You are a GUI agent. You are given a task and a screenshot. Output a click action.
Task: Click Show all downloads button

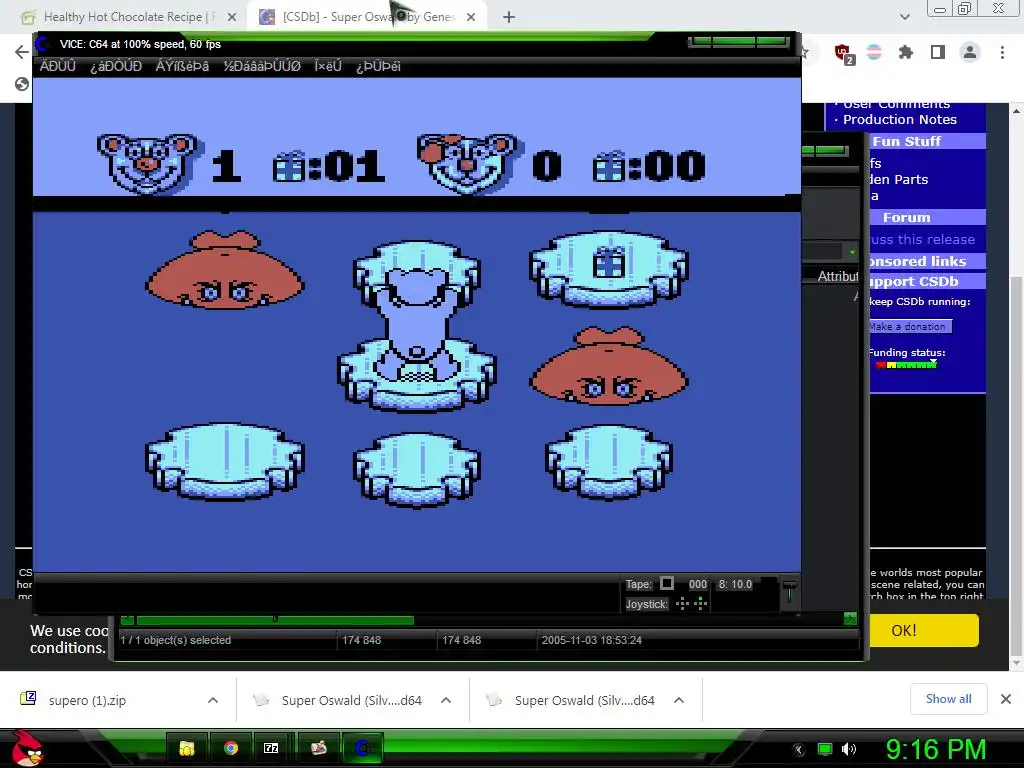click(x=948, y=699)
